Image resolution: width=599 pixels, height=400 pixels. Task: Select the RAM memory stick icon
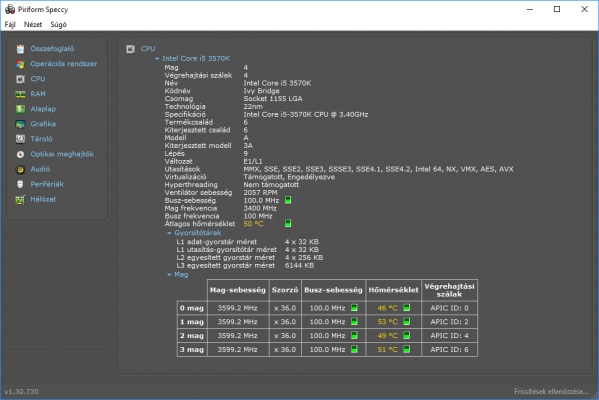[x=20, y=94]
